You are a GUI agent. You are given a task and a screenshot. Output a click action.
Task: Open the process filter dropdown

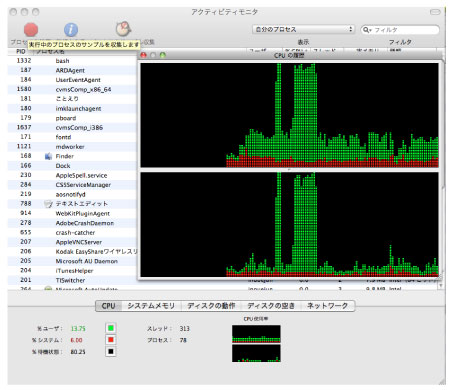[x=303, y=29]
